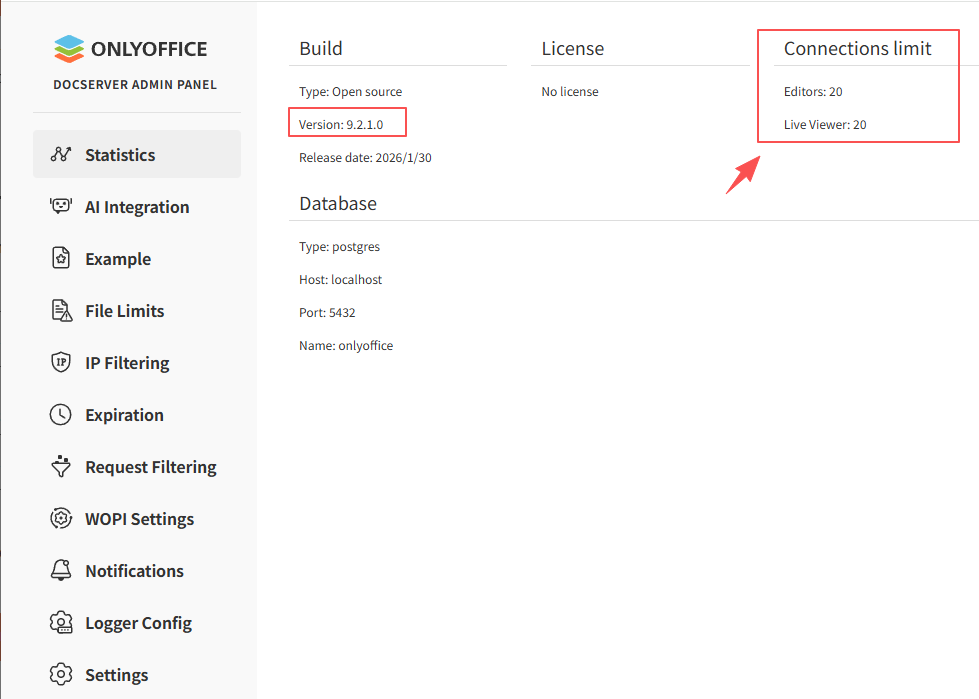Viewport: 979px width, 699px height.
Task: Click the Notifications bell icon
Action: coord(61,571)
